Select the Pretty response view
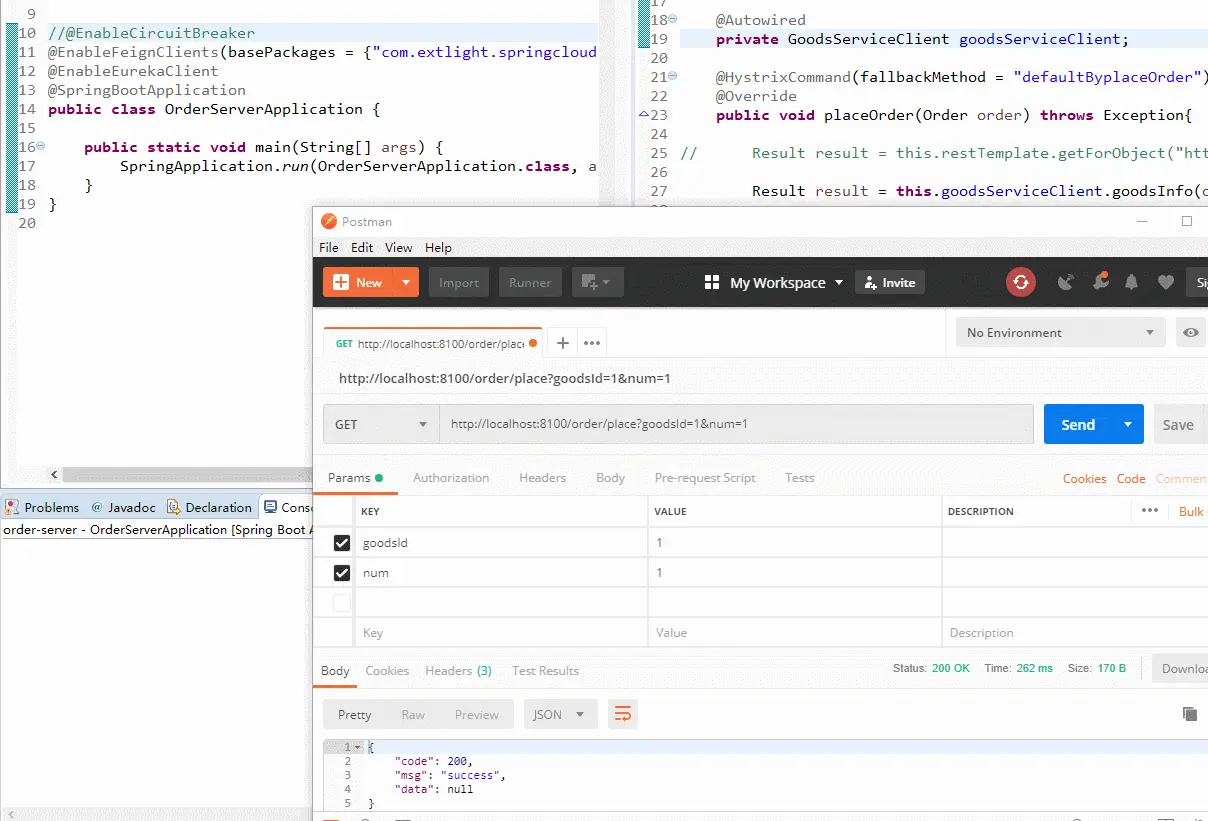1208x821 pixels. click(355, 714)
